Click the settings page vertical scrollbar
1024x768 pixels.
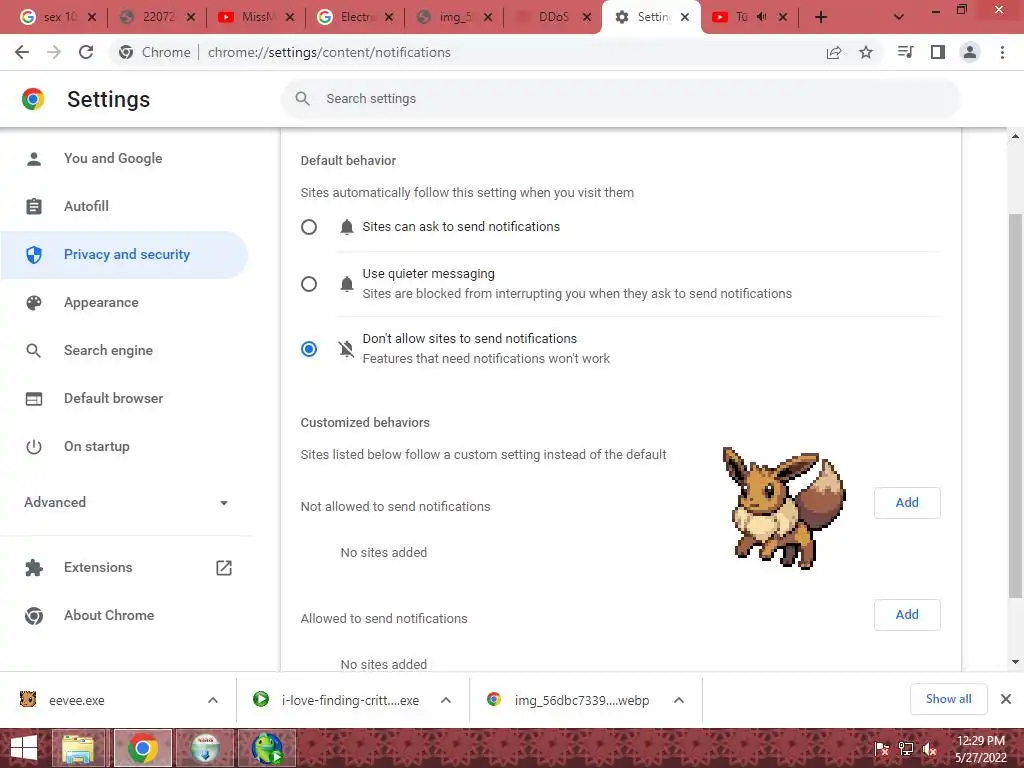point(1015,405)
